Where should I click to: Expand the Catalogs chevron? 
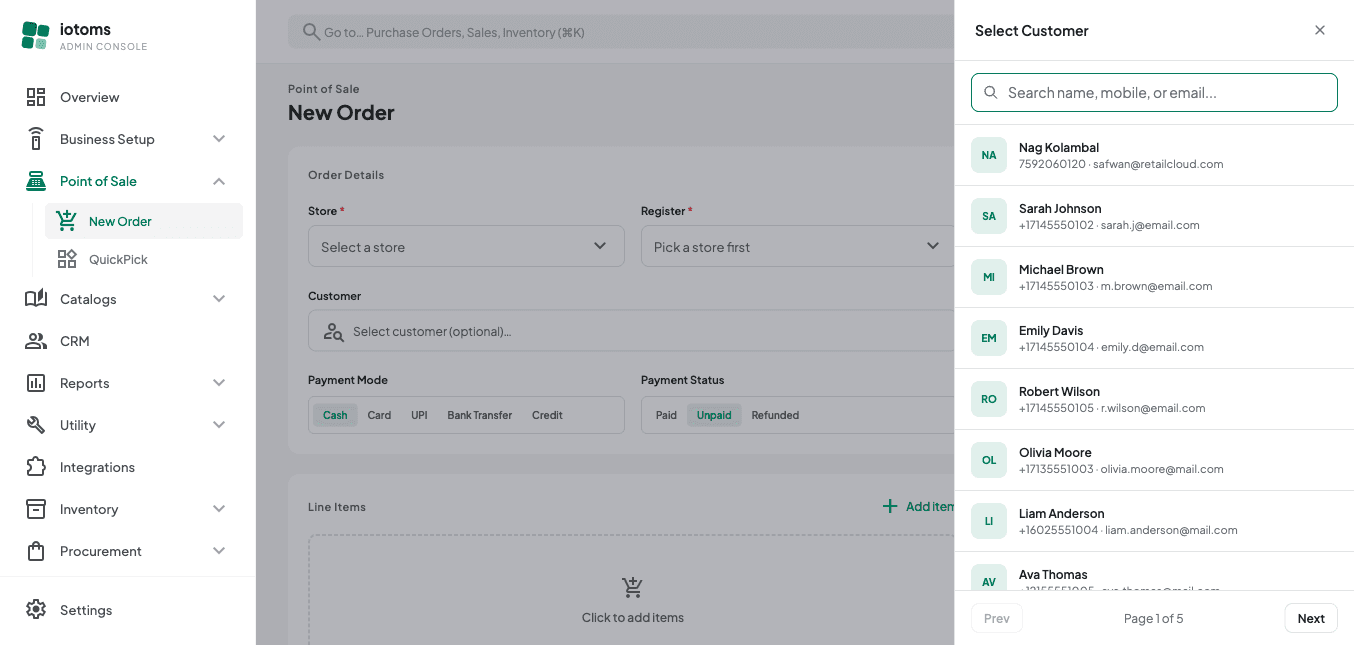tap(219, 299)
